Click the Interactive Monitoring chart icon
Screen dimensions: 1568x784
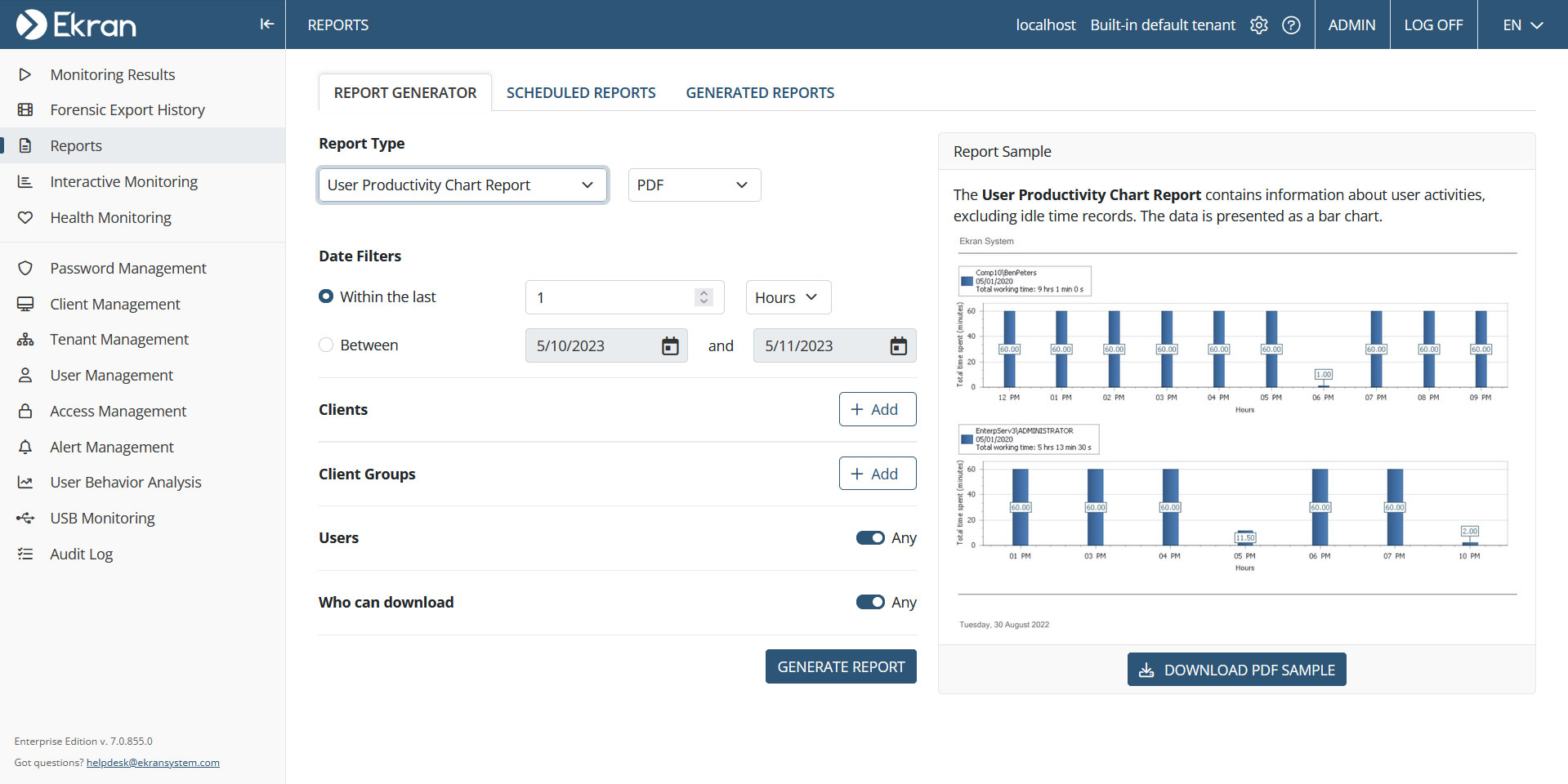pyautogui.click(x=25, y=181)
